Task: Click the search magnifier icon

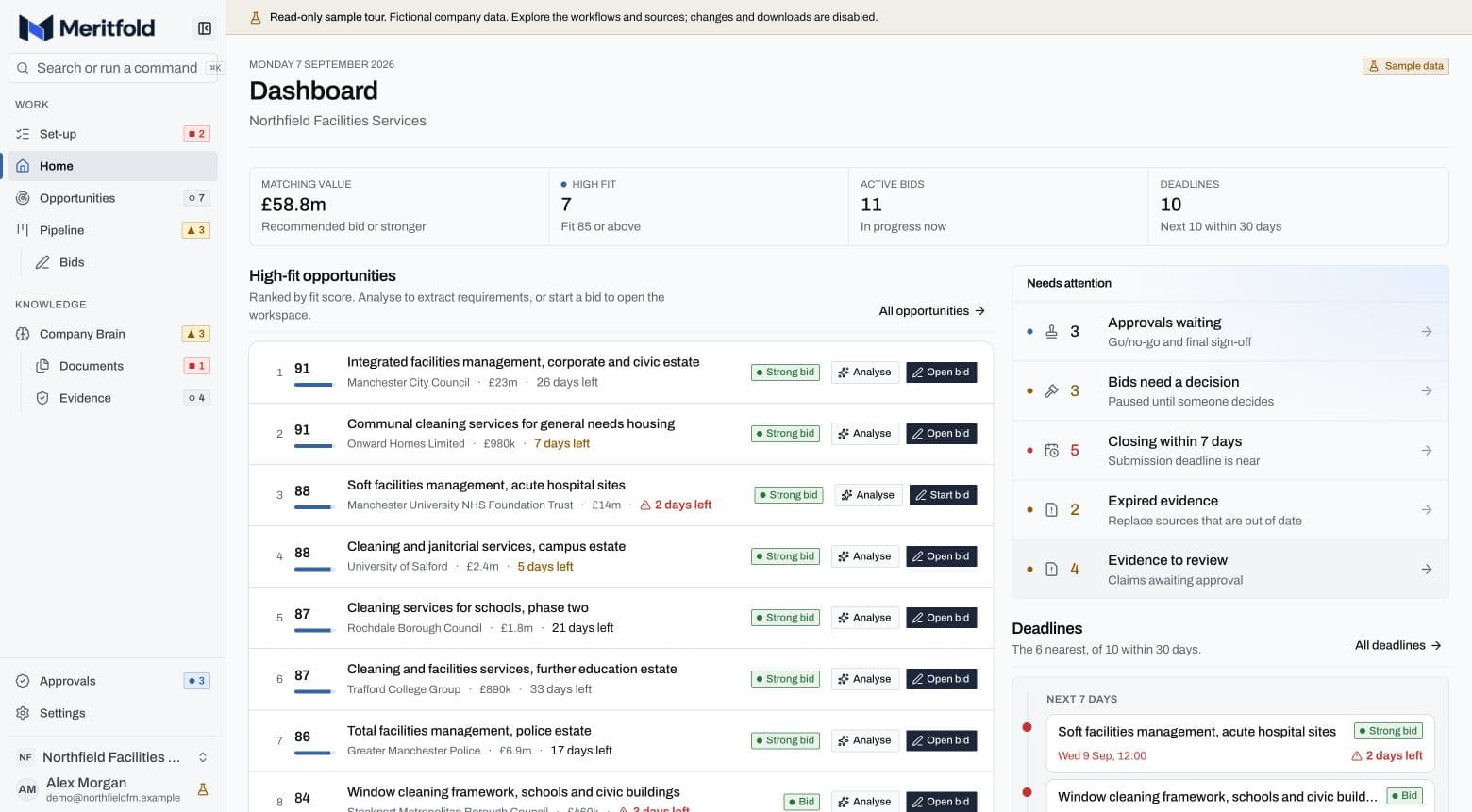Action: coord(23,68)
